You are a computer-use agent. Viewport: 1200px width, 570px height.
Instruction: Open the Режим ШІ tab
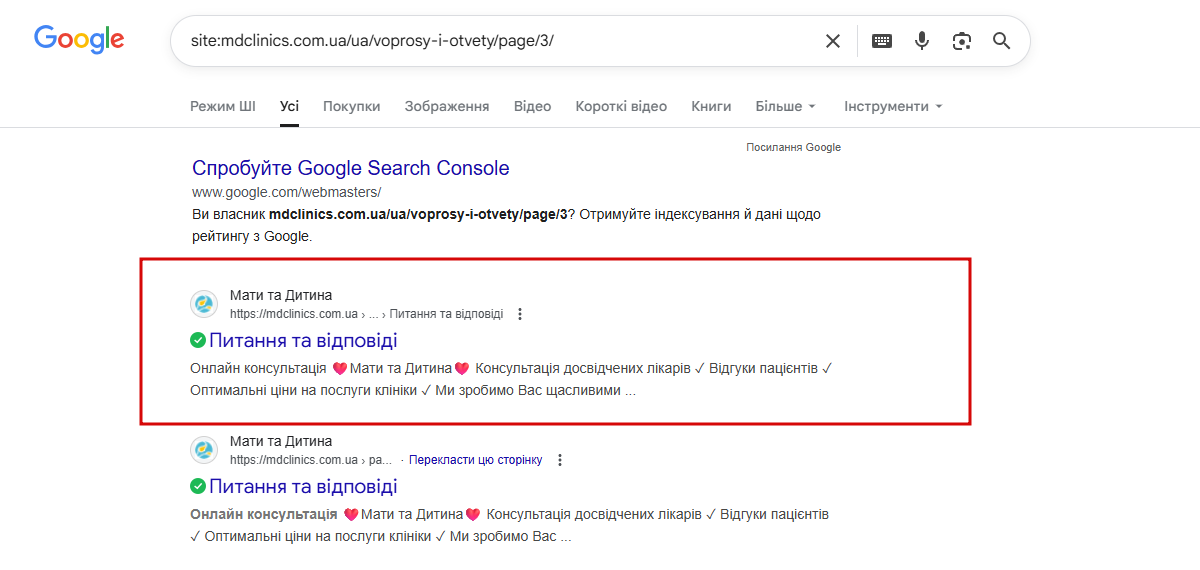coord(223,106)
